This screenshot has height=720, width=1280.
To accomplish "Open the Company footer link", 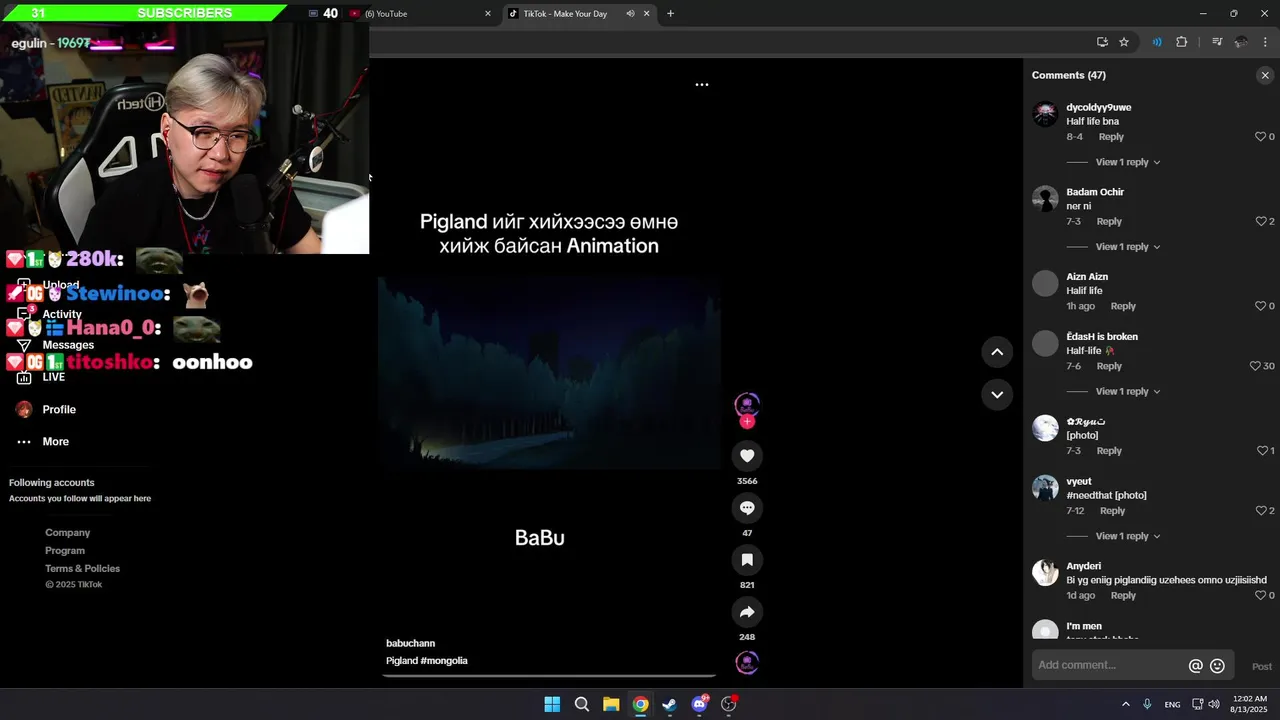I will 67,533.
